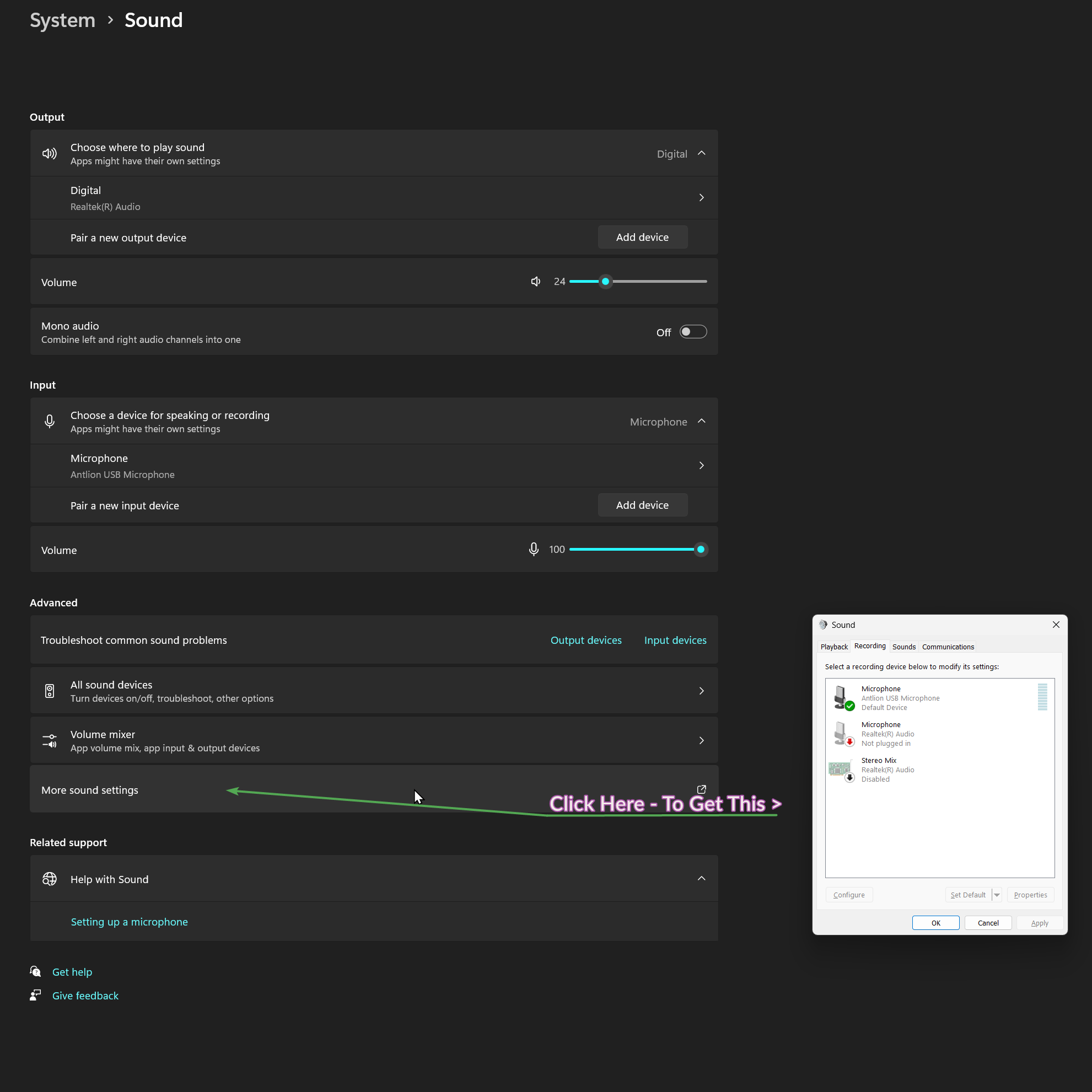Screen dimensions: 1092x1092
Task: Switch to the Sounds tab
Action: [x=904, y=647]
